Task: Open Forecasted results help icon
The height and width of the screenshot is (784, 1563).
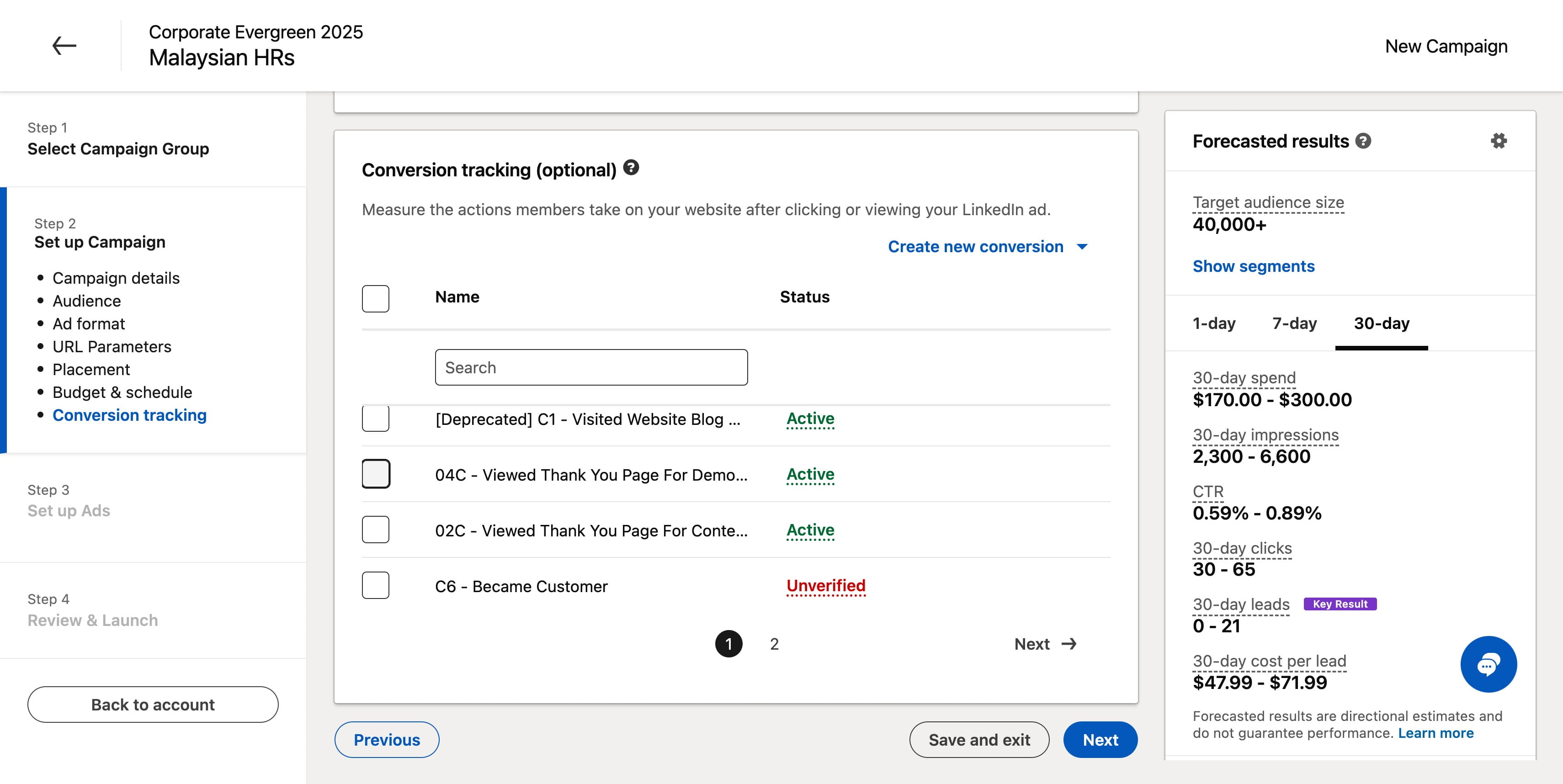Action: [x=1363, y=141]
